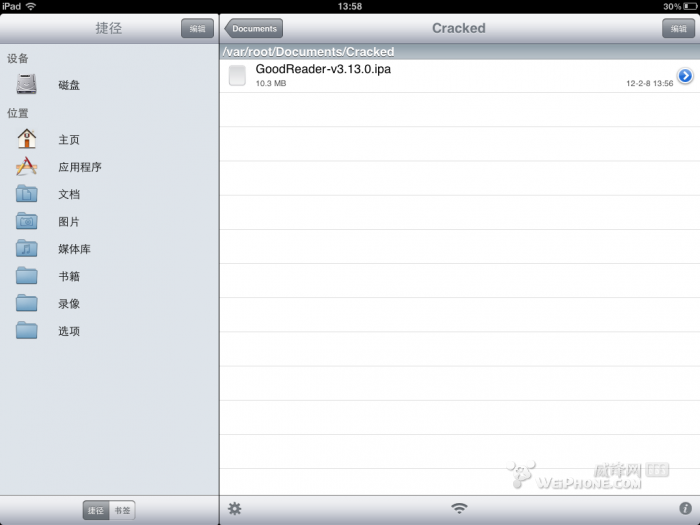Select the 主页 home label
The height and width of the screenshot is (525, 700).
point(69,140)
